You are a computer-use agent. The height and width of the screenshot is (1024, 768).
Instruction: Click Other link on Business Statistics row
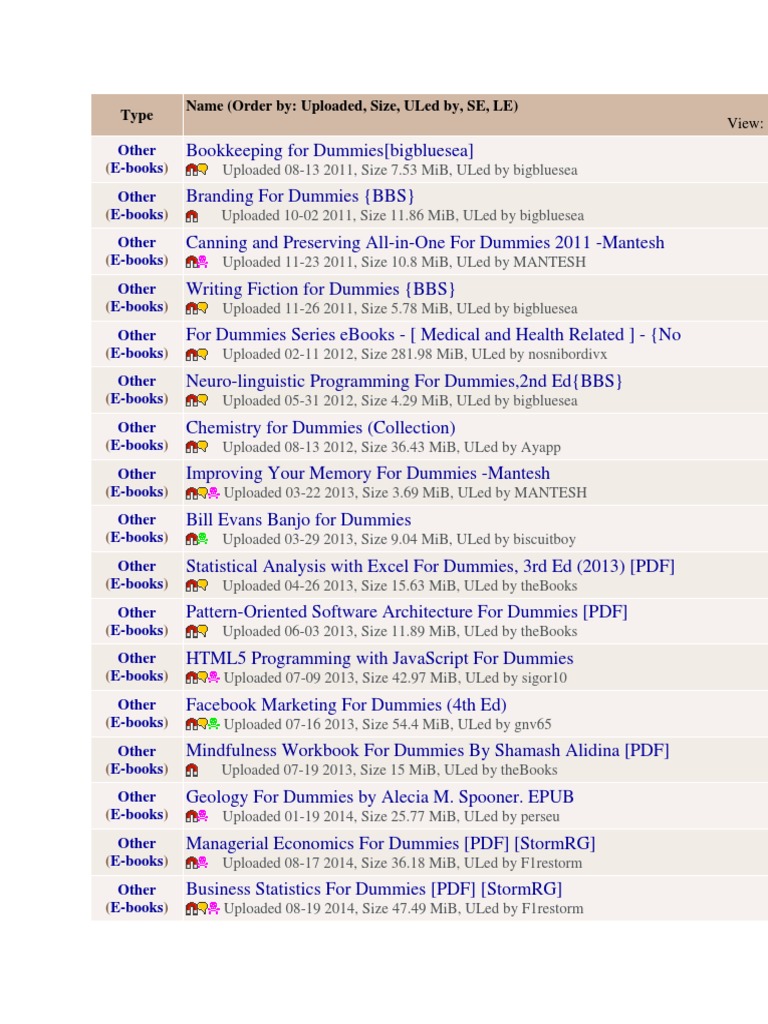[136, 889]
